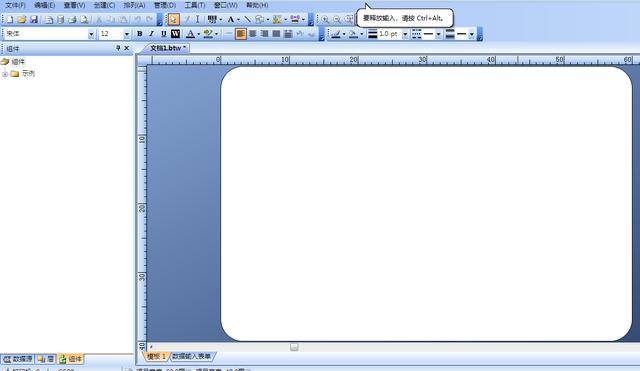Create a new document from toolbar
The image size is (640, 371).
tap(10, 19)
